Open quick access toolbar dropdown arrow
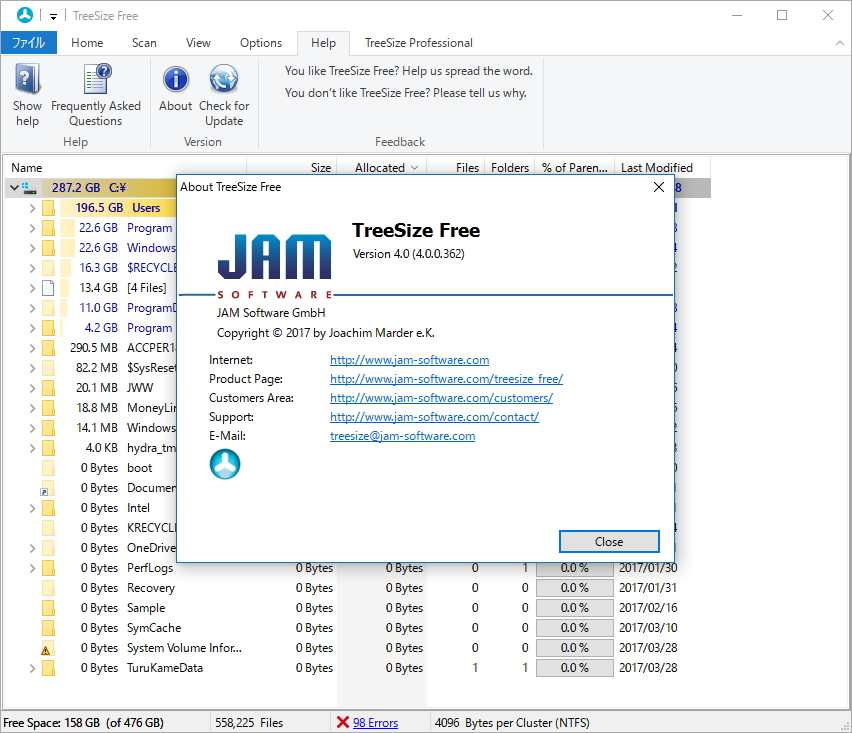Screen dimensions: 852x733 (x=53, y=16)
